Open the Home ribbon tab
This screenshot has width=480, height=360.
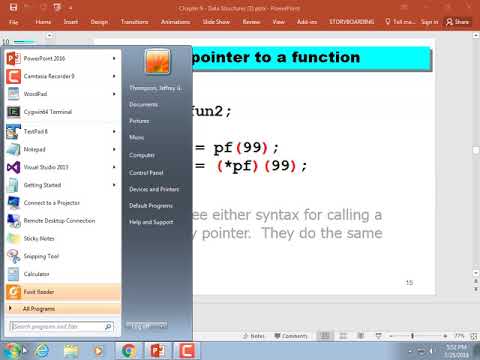(43, 22)
